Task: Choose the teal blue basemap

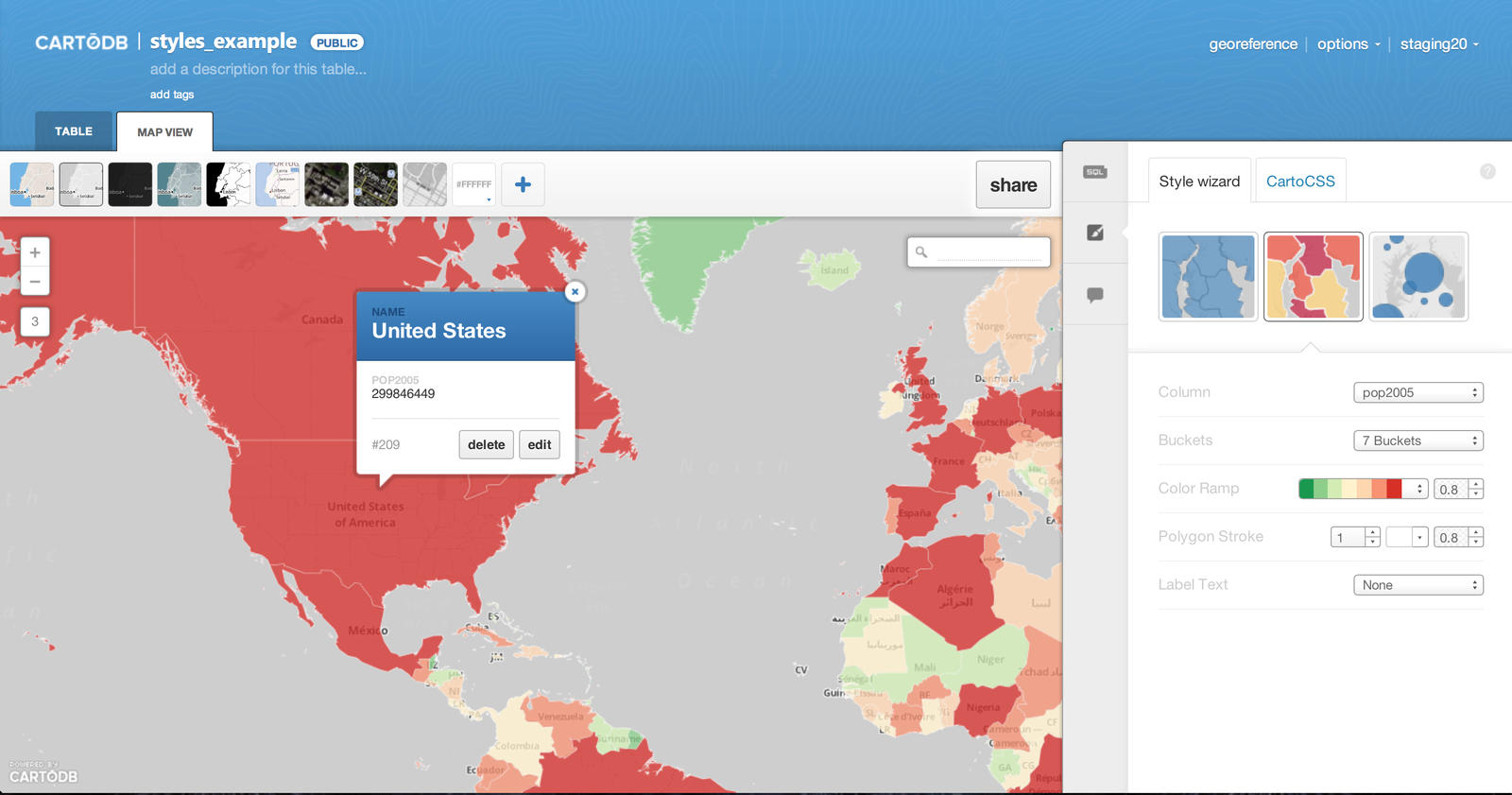Action: pyautogui.click(x=180, y=184)
